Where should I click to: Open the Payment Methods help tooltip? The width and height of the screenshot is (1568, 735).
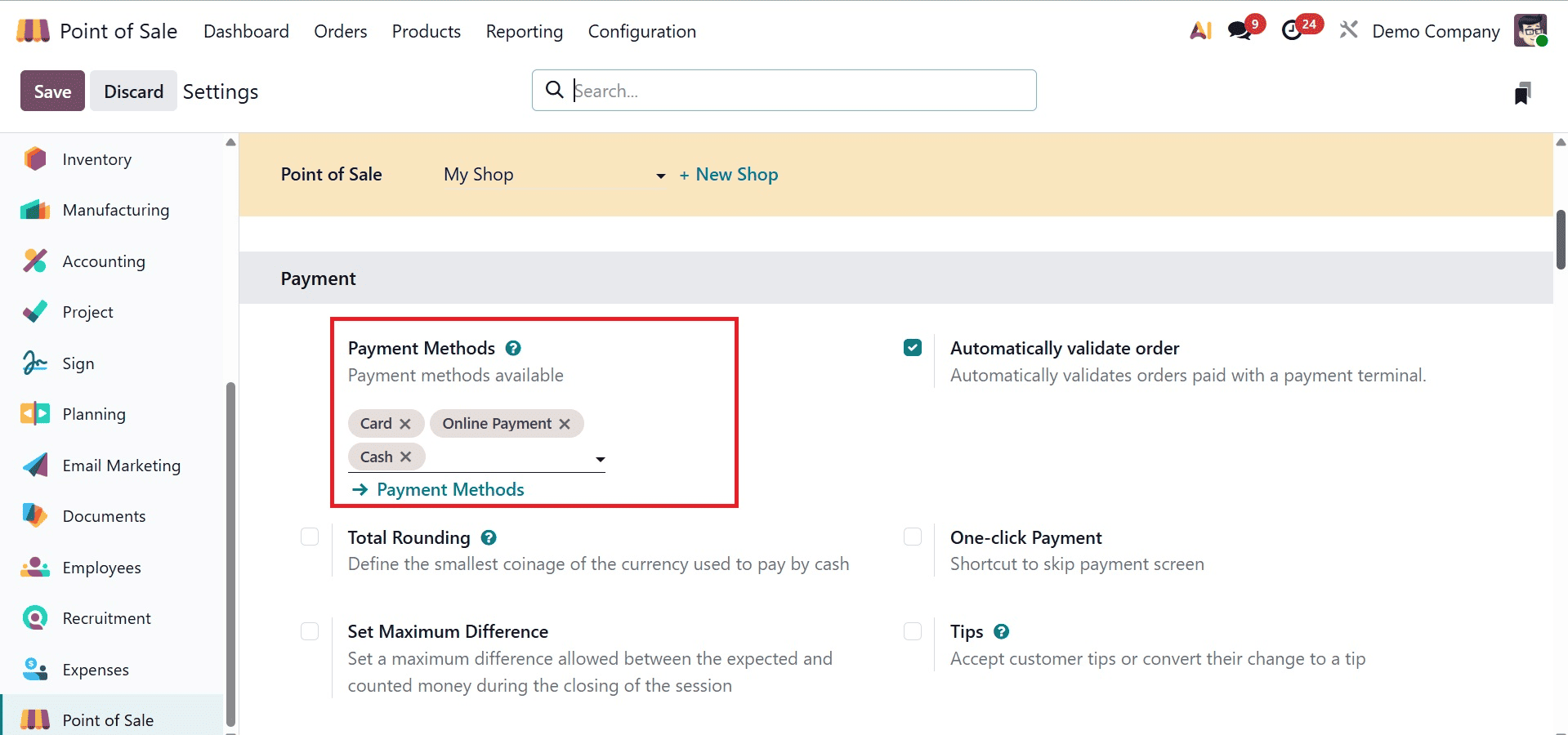[x=513, y=347]
